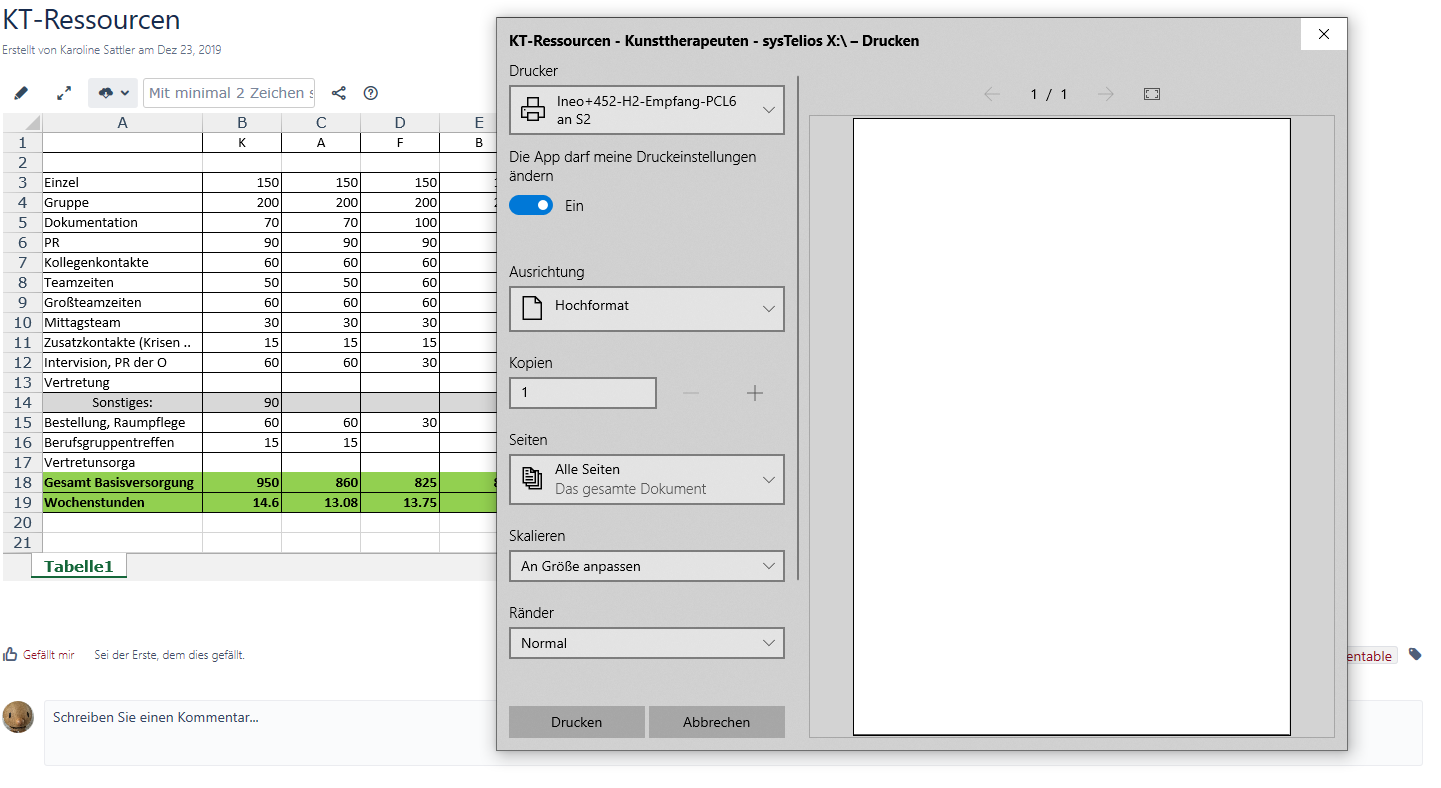Click the fit-to-page icon in print preview
This screenshot has width=1441, height=788.
pos(1151,93)
